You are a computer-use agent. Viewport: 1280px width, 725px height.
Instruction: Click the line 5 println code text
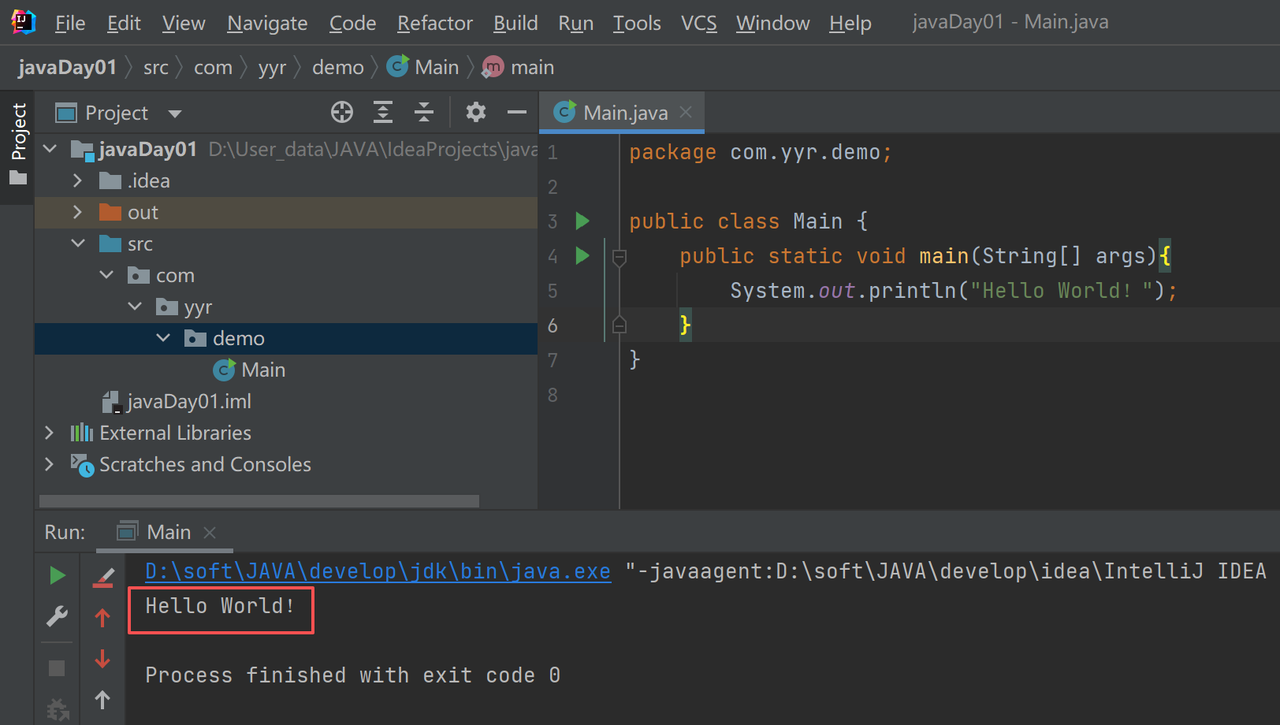pos(953,291)
